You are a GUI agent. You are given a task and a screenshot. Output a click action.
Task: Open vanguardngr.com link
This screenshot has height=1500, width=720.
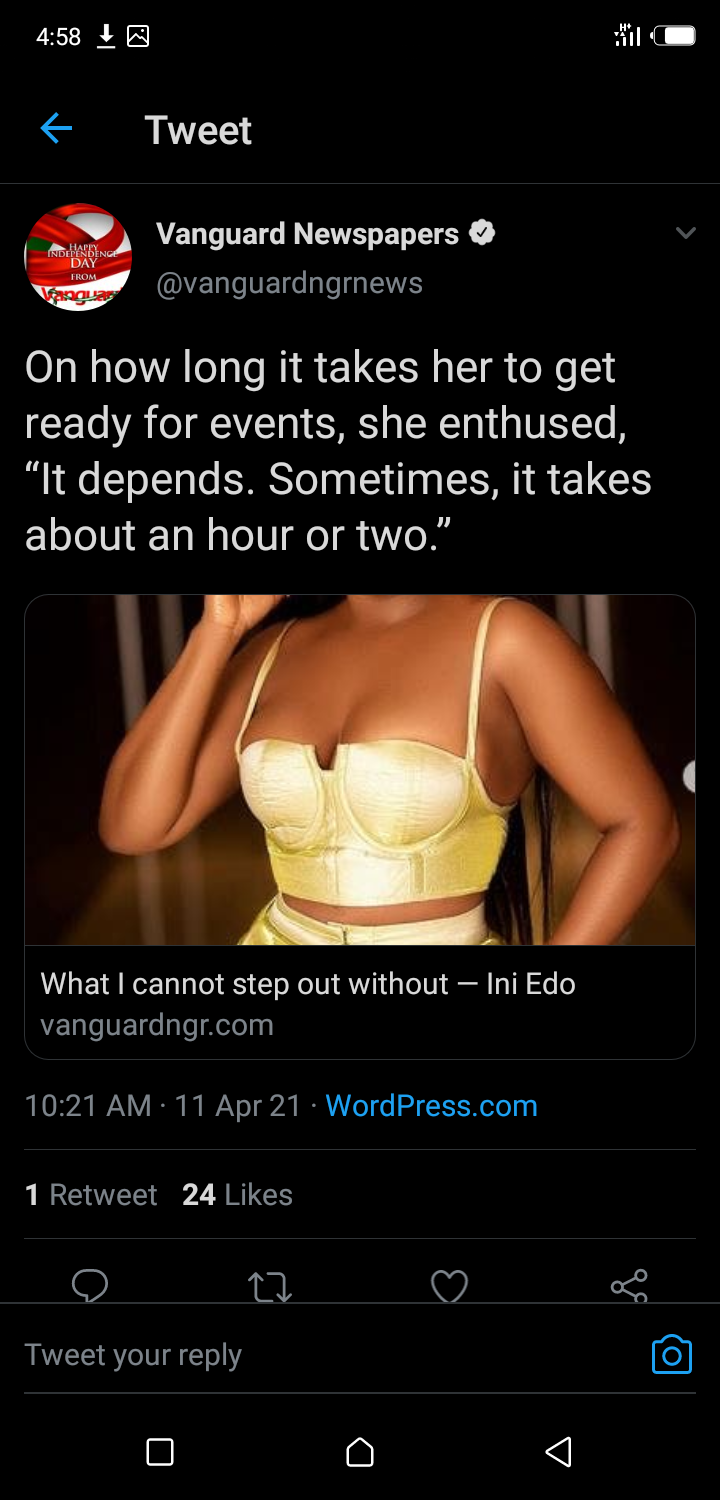[x=157, y=1025]
